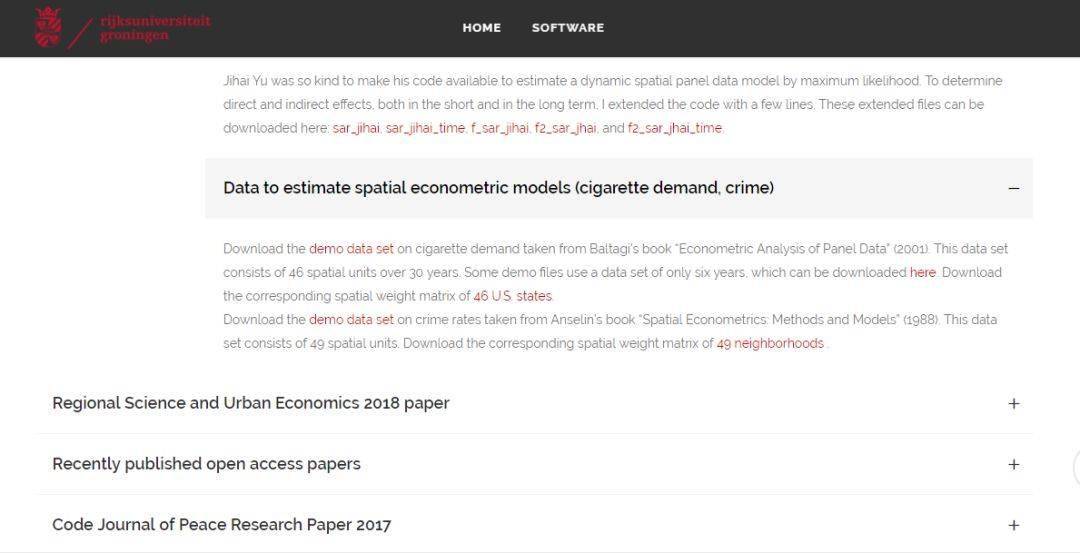The width and height of the screenshot is (1080, 553).
Task: Download the sar_jihai file link
Action: 356,128
